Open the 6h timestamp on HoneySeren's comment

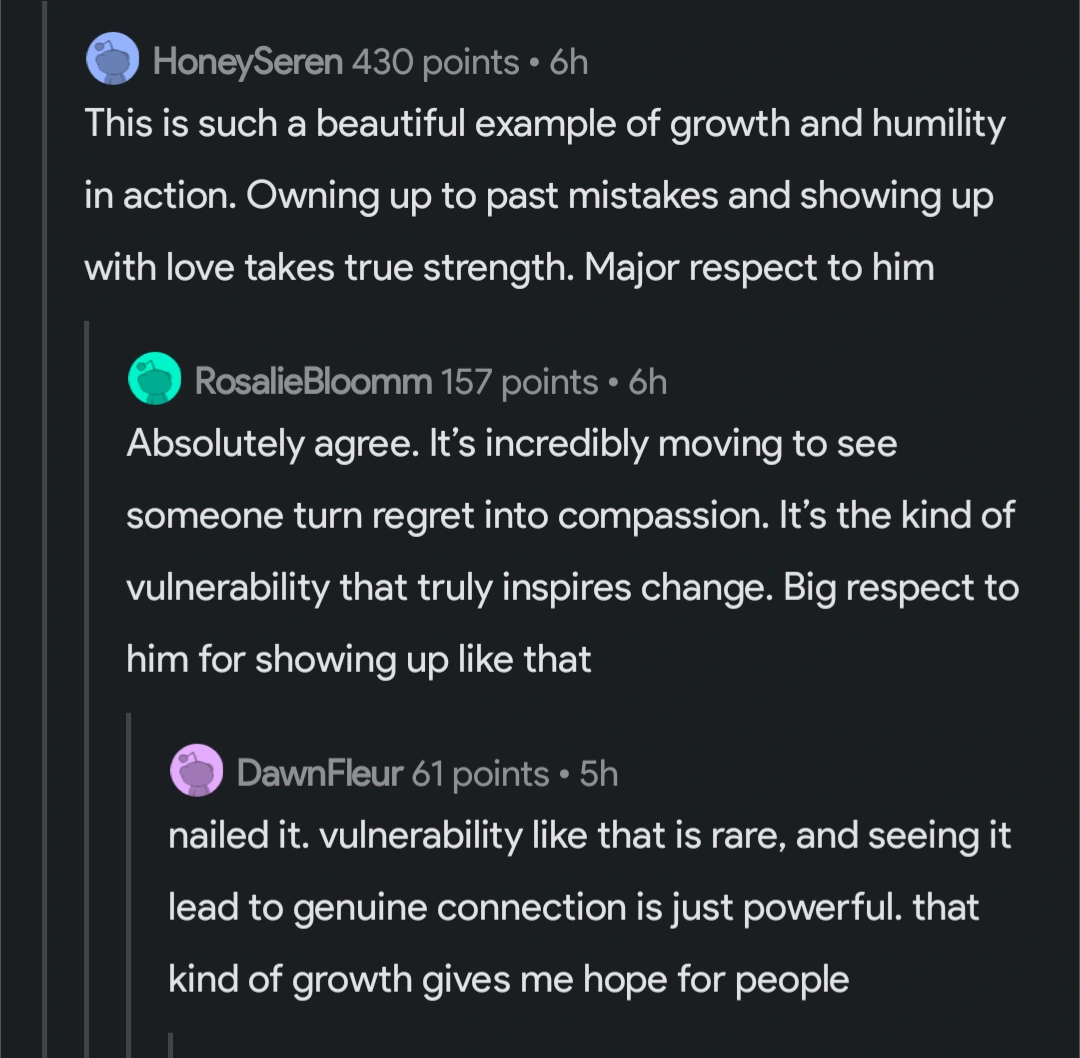coord(569,63)
